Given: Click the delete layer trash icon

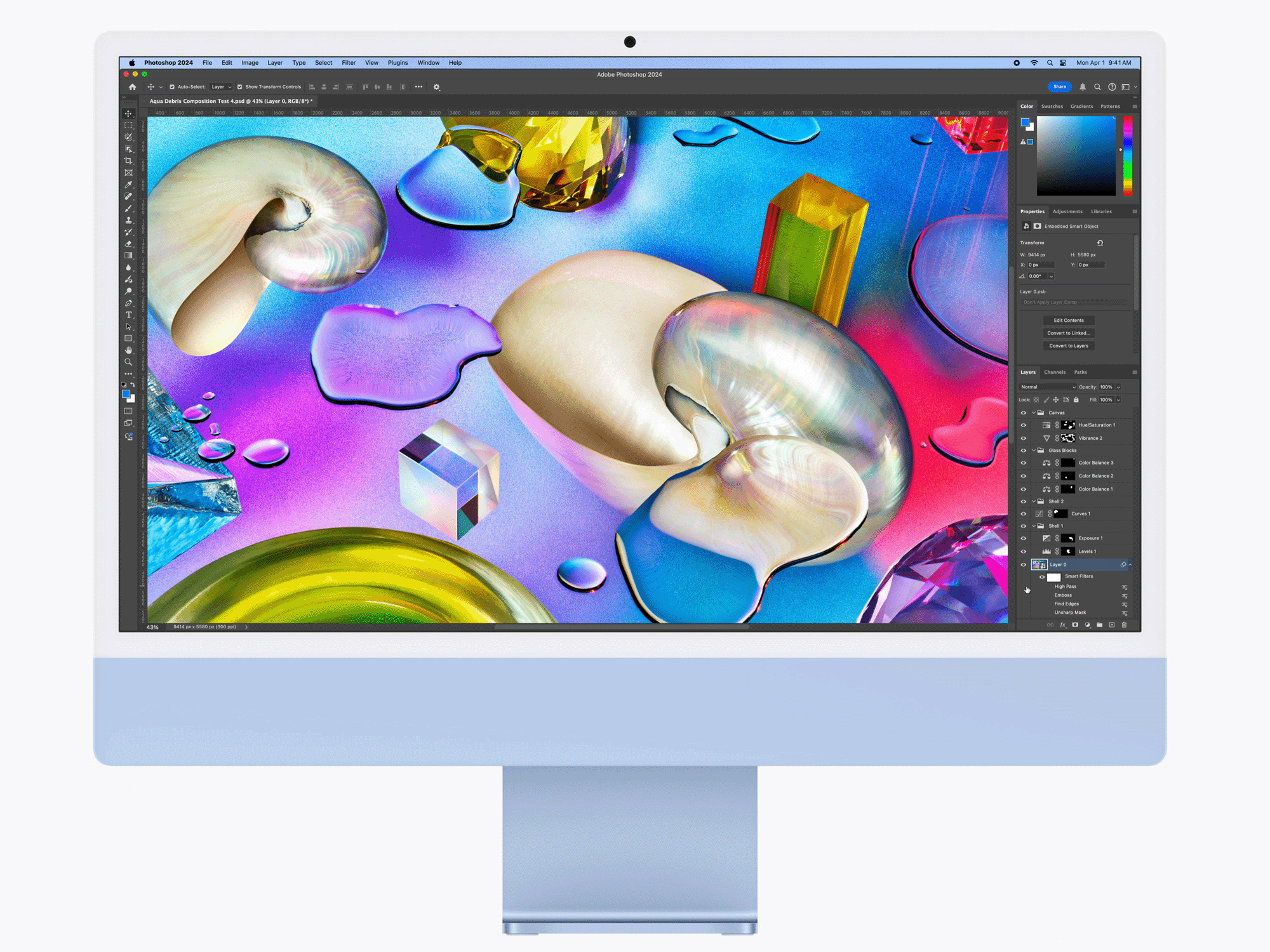Looking at the screenshot, I should (x=1124, y=625).
